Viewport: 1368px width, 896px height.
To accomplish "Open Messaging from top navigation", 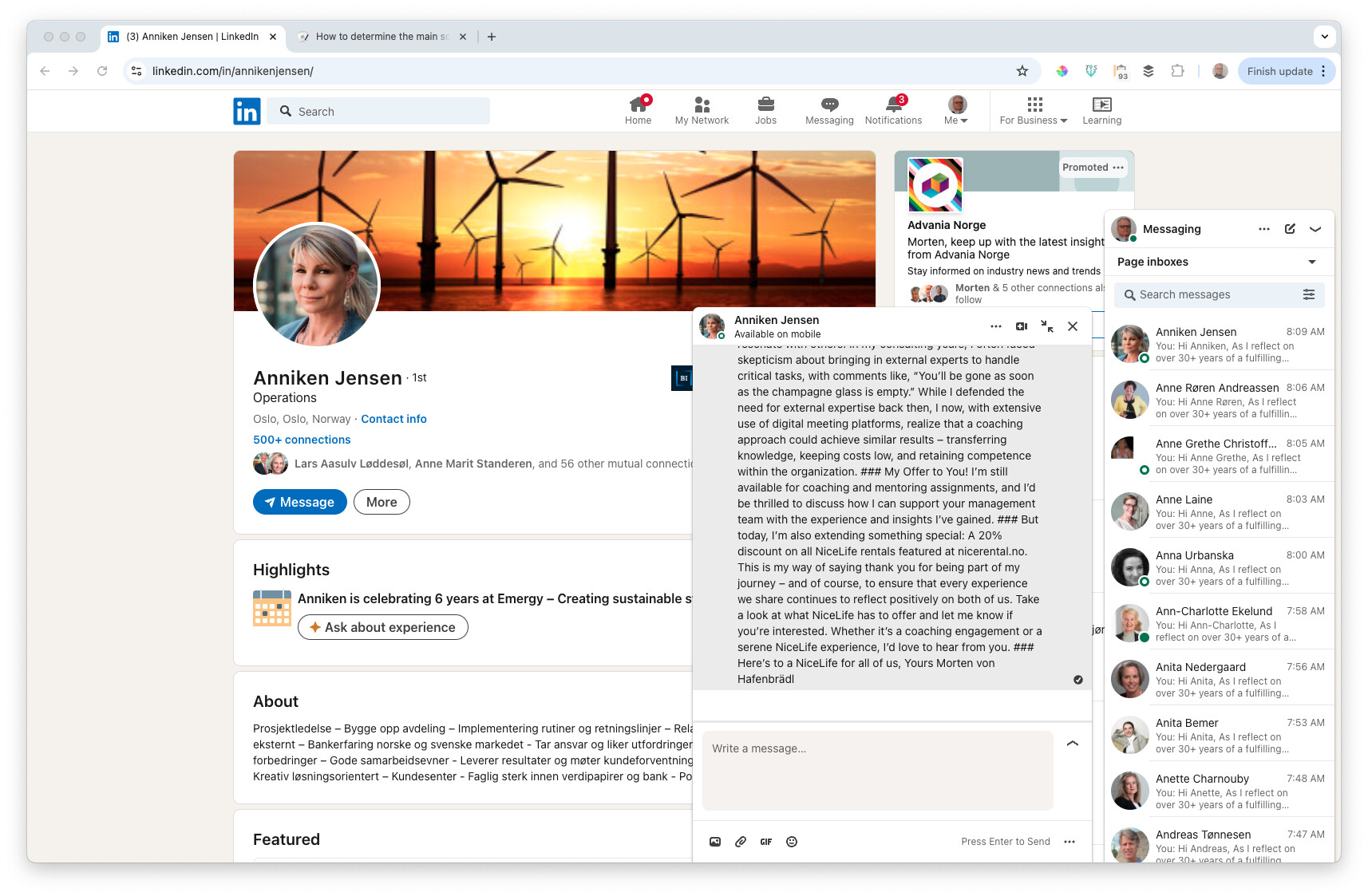I will coord(829,111).
